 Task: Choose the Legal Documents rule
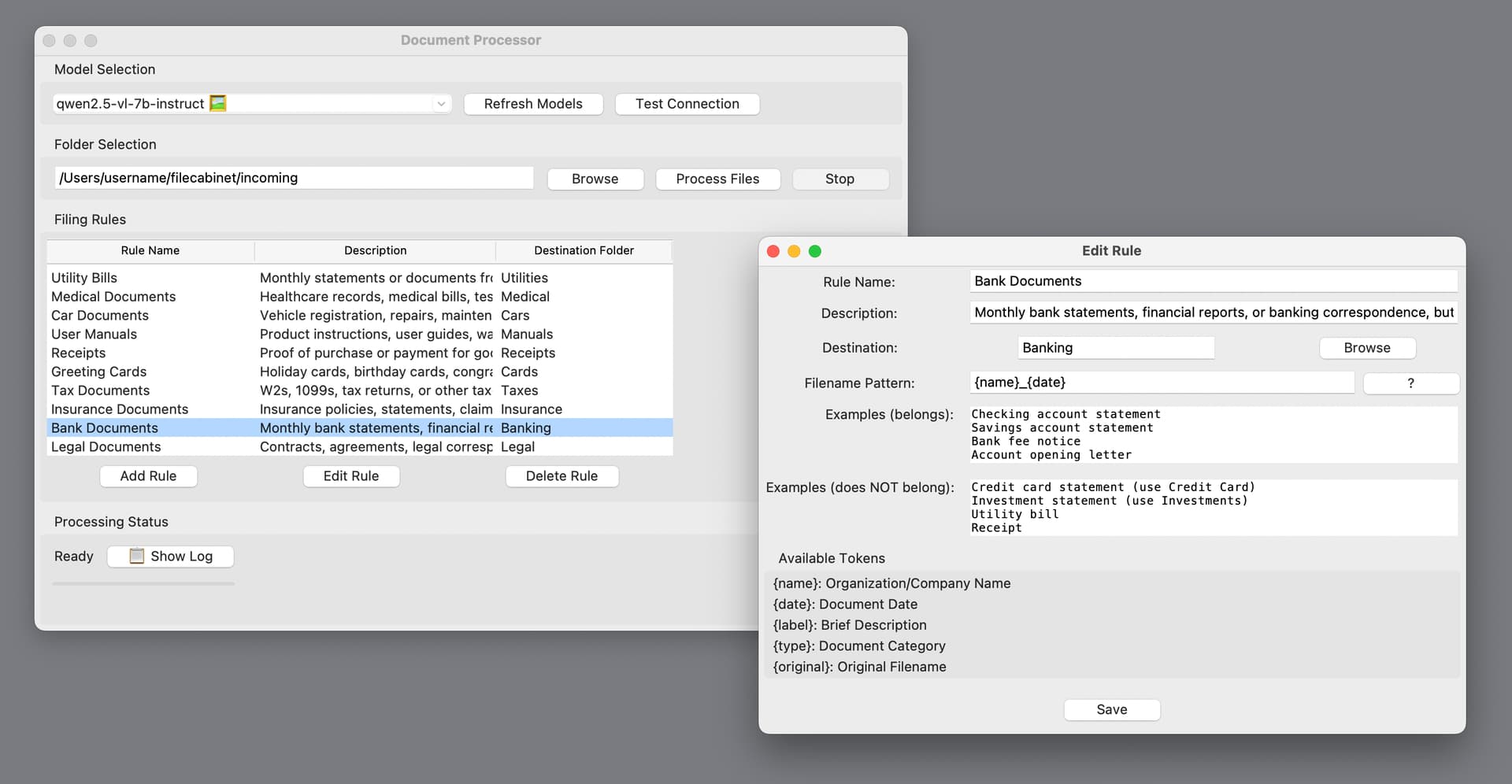click(x=106, y=447)
